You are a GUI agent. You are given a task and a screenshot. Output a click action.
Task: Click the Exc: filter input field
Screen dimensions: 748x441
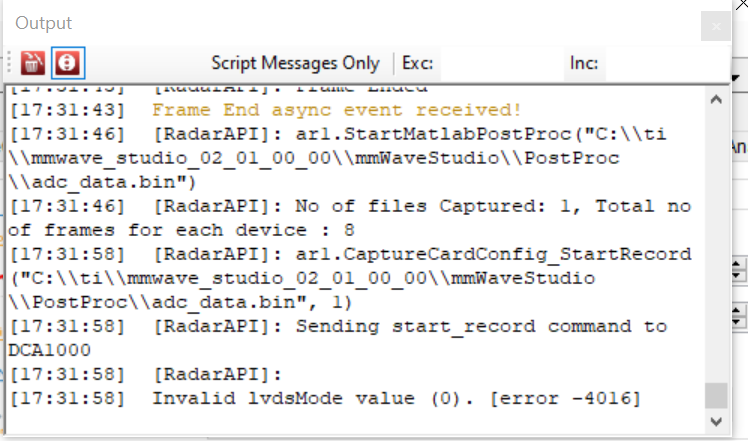(495, 63)
